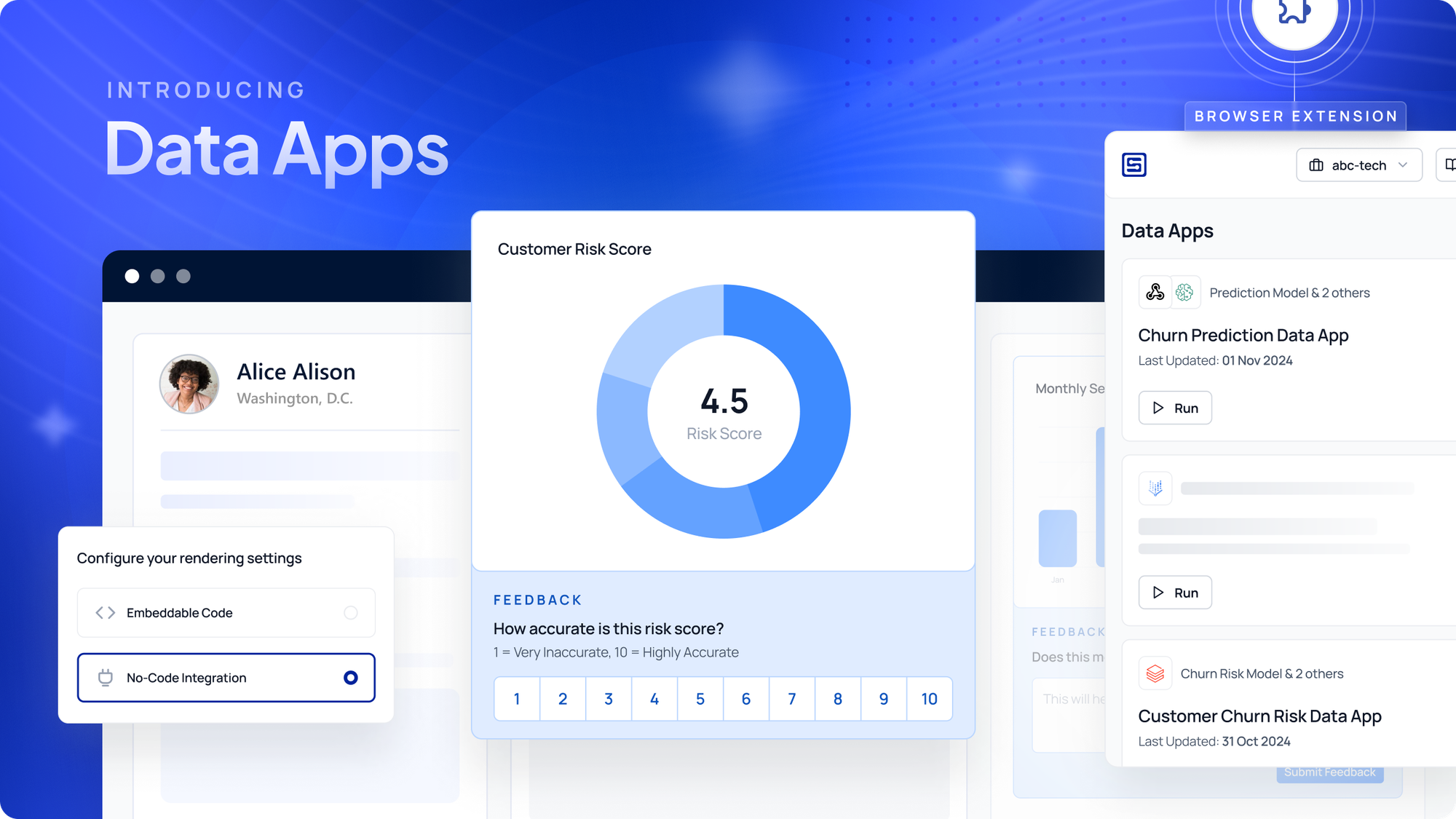1456x819 pixels.
Task: Select accuracy rating 3 on feedback scale
Action: (x=608, y=699)
